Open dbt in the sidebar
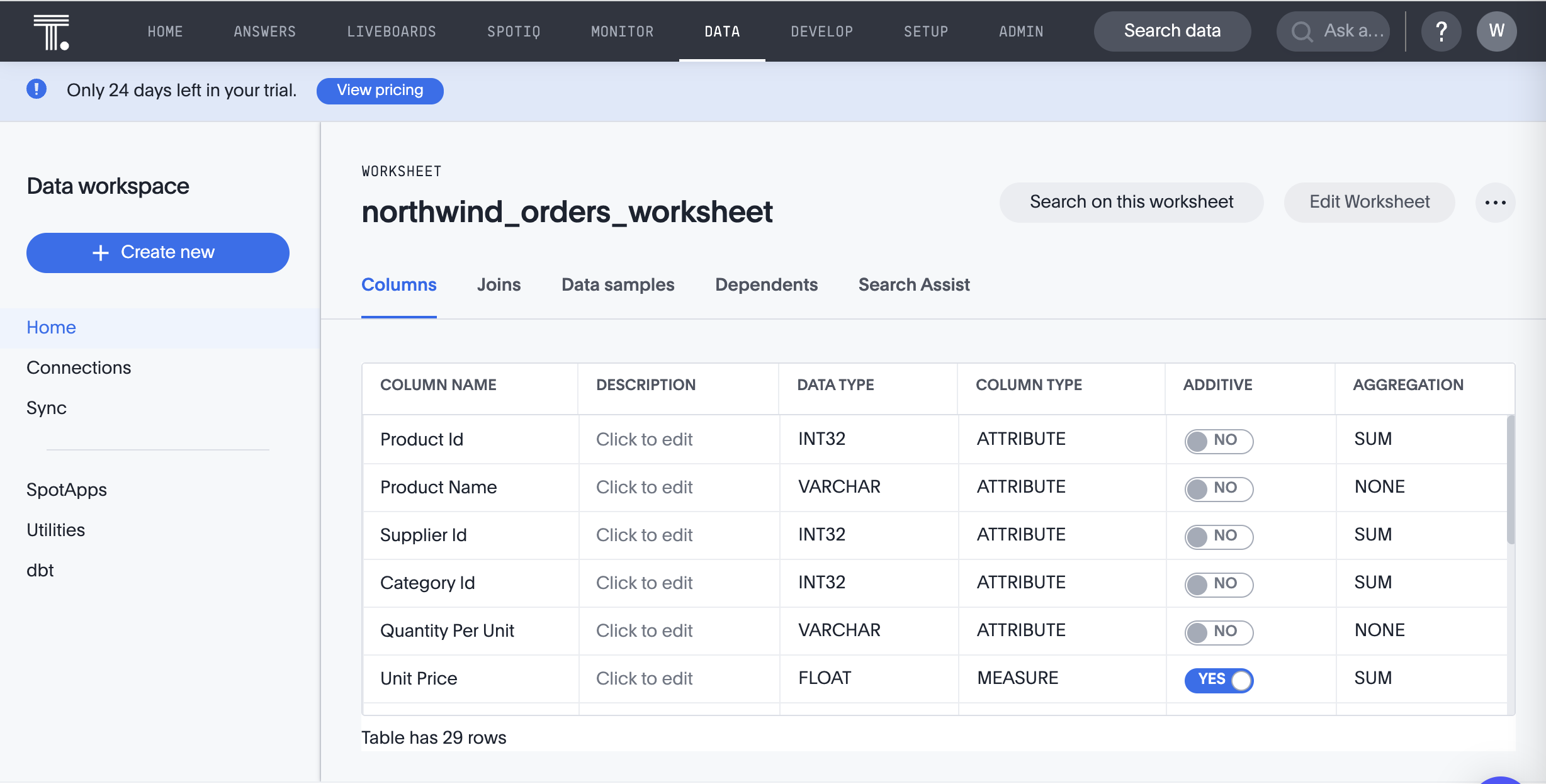1546x784 pixels. click(40, 570)
